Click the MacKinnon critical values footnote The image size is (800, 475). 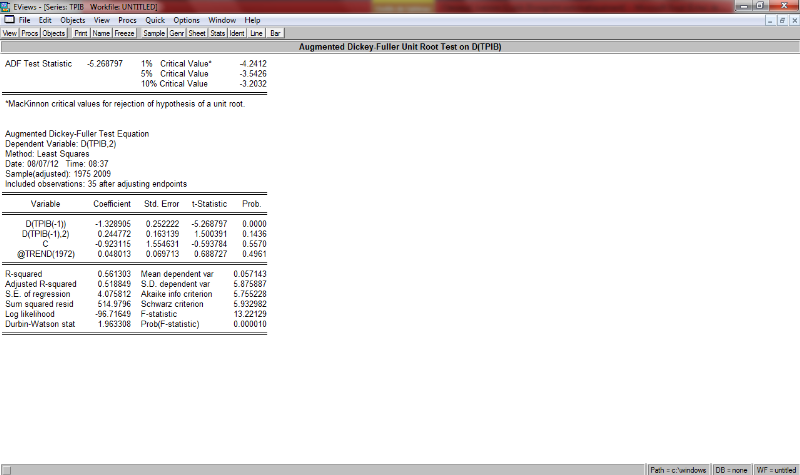tap(125, 104)
